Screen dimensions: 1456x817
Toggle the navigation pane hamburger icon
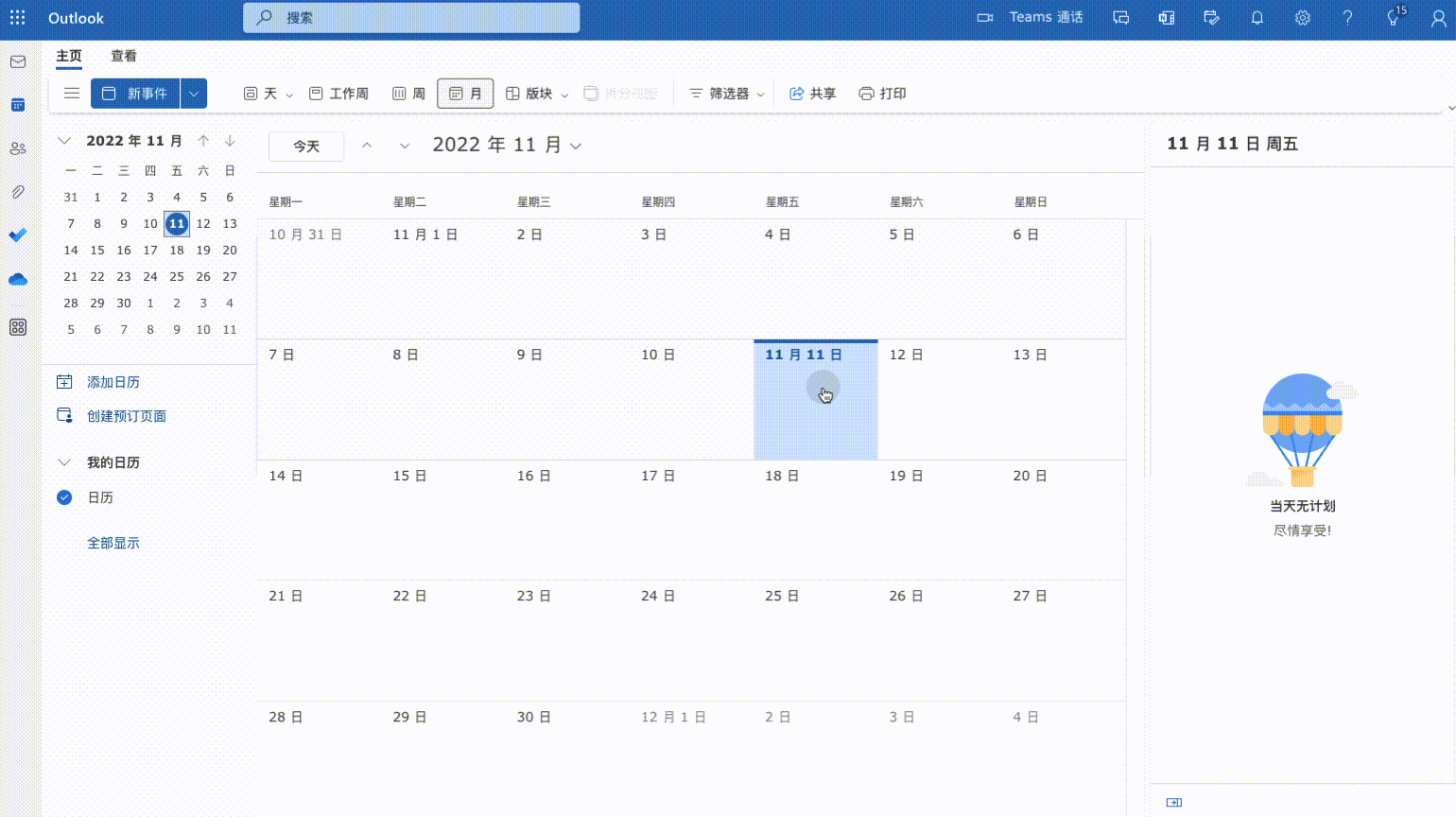click(72, 94)
